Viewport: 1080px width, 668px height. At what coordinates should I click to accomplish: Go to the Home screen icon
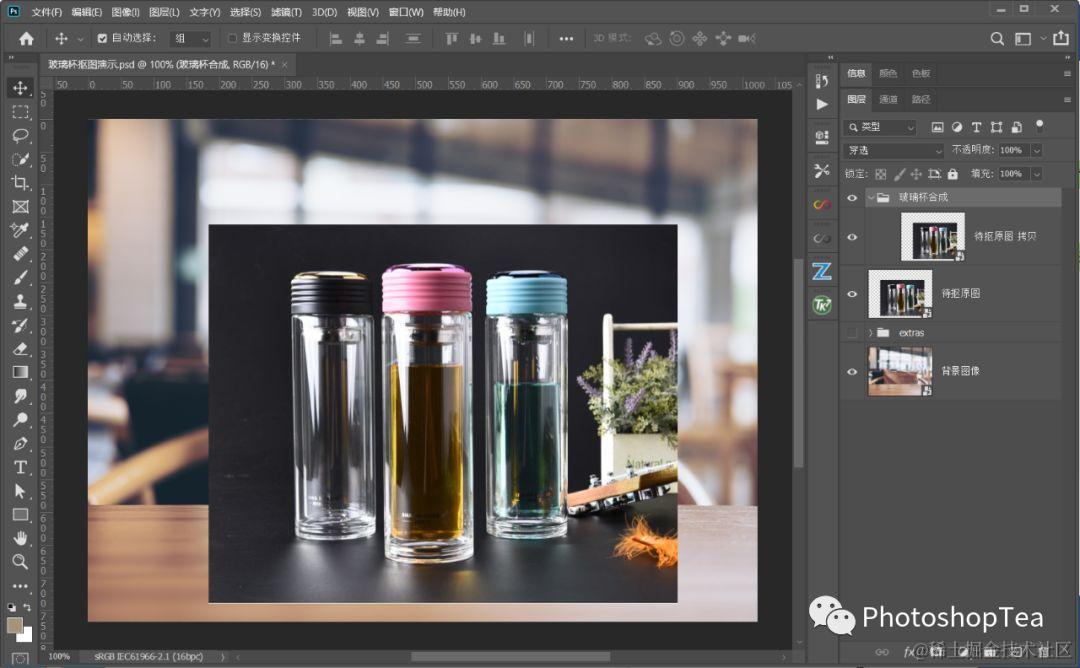tap(26, 39)
